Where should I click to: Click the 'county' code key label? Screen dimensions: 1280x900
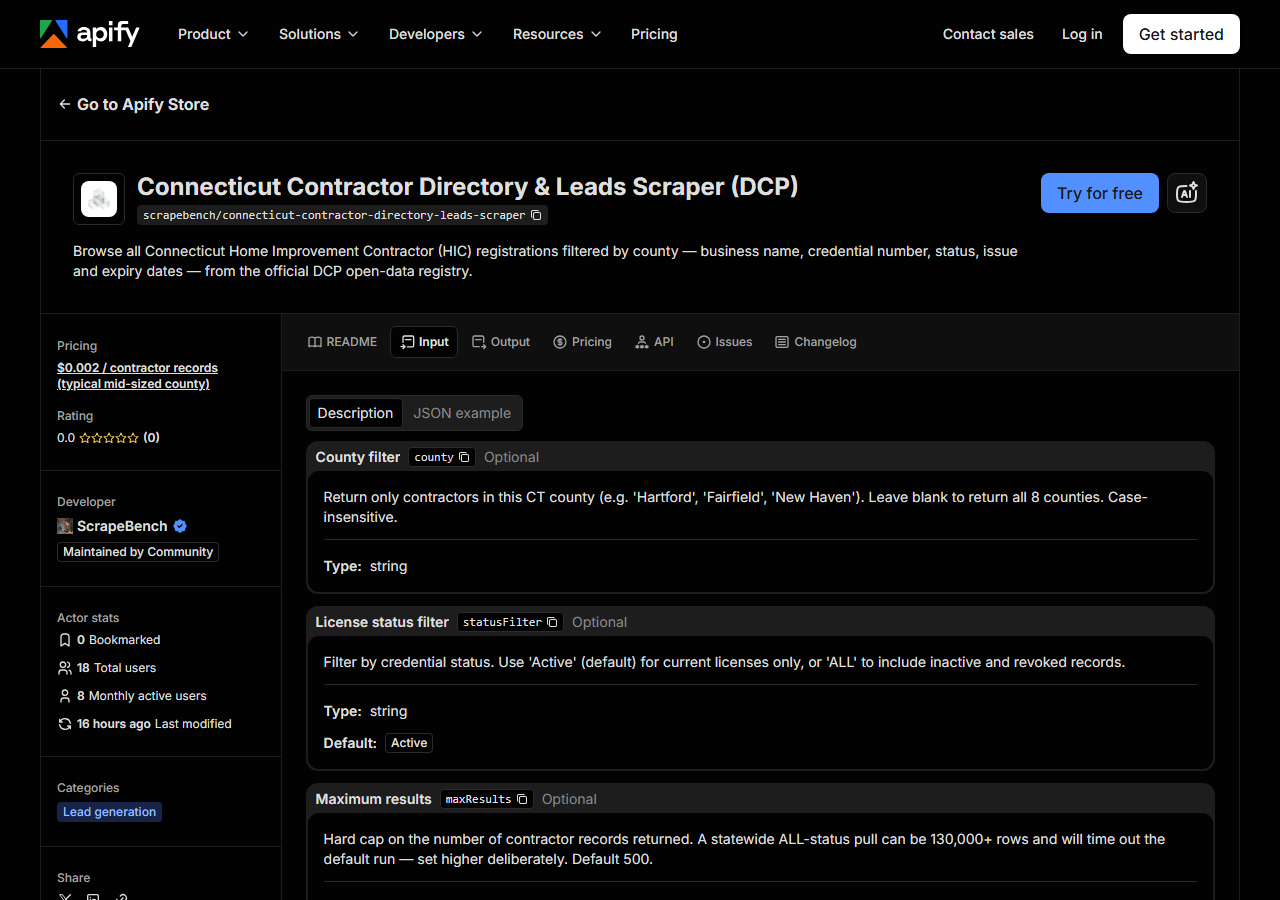(434, 457)
